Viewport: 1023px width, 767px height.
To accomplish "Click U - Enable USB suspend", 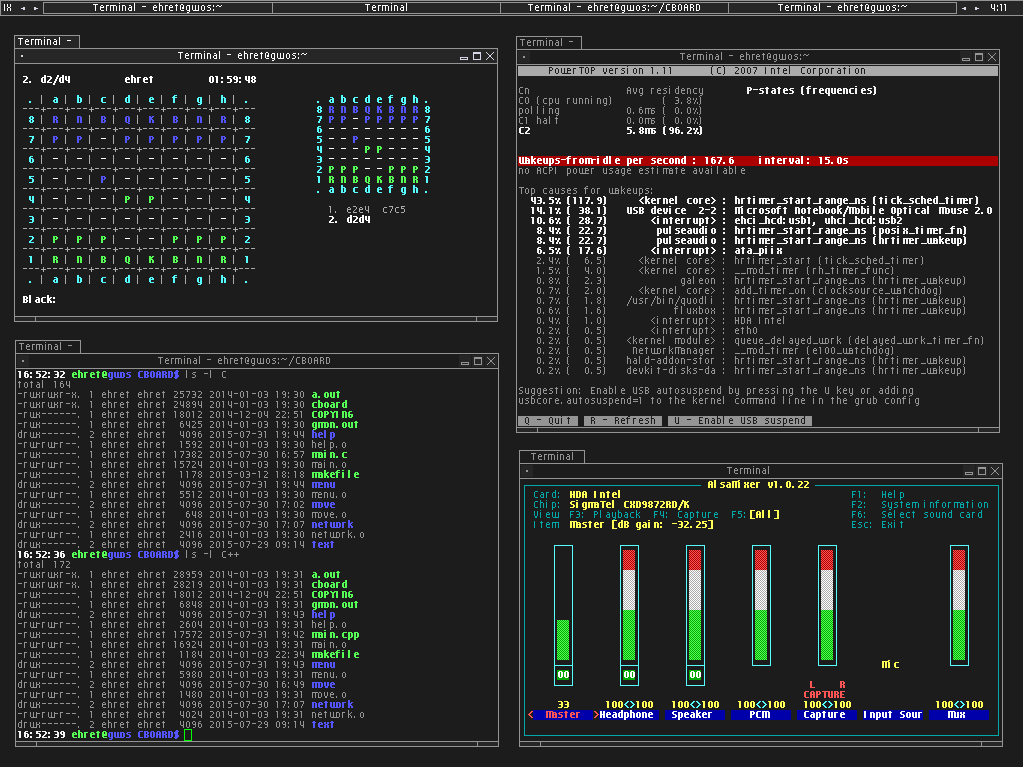I will (x=740, y=421).
